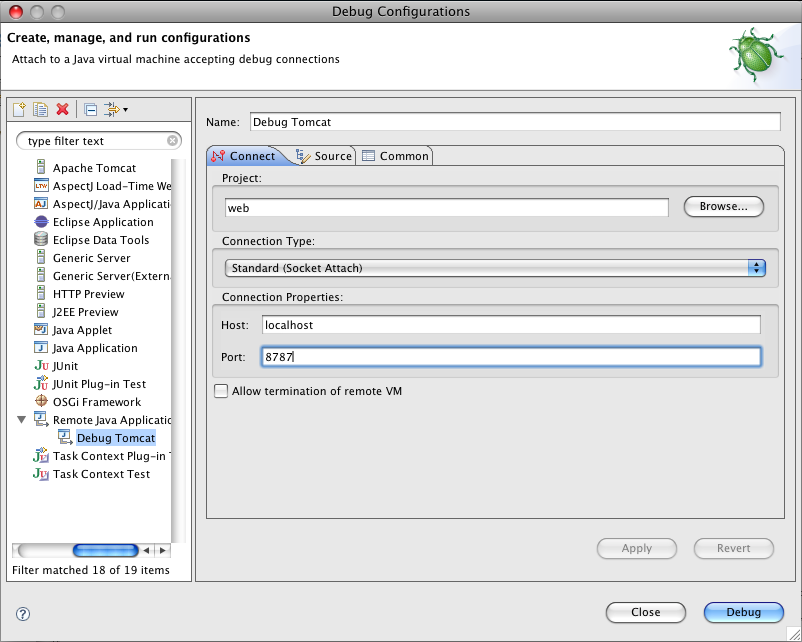Open the Connection Type dropdown

tap(495, 268)
